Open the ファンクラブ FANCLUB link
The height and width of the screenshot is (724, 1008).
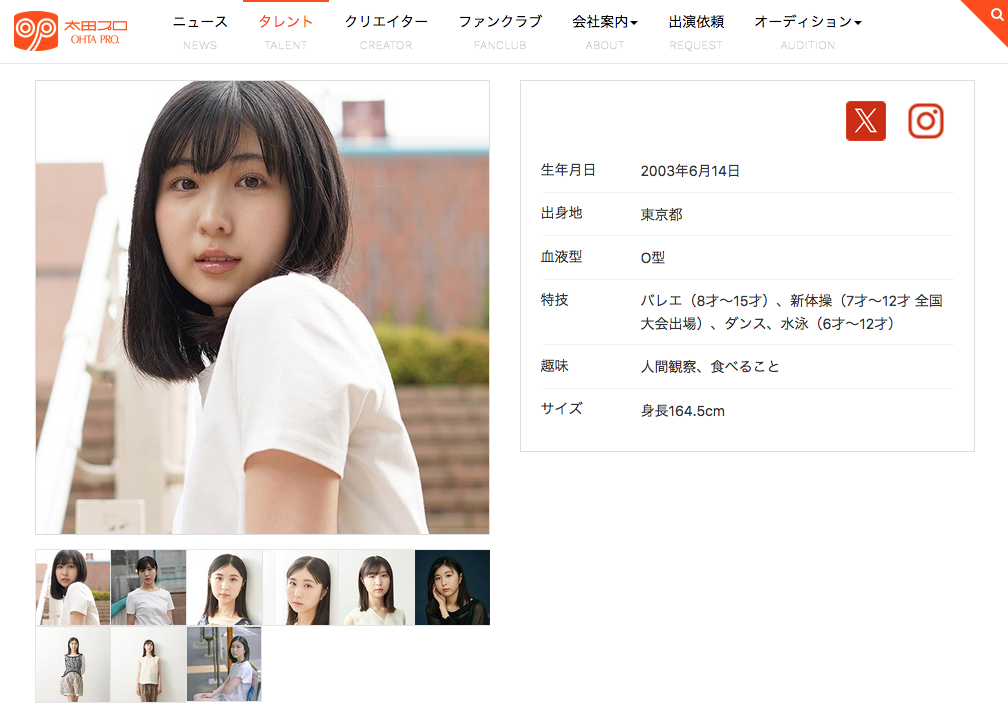point(500,31)
